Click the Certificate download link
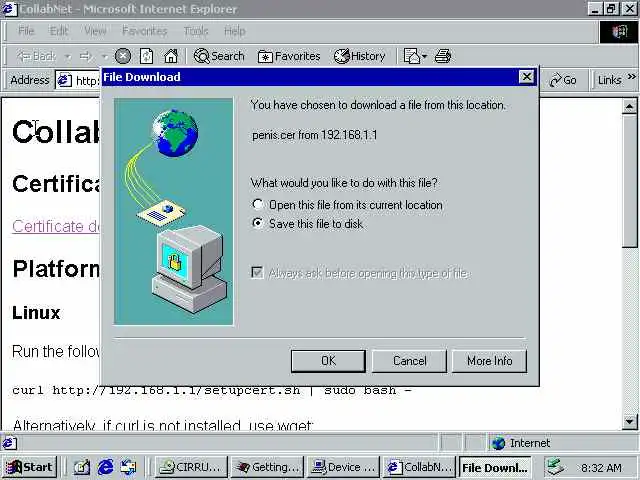 56,226
